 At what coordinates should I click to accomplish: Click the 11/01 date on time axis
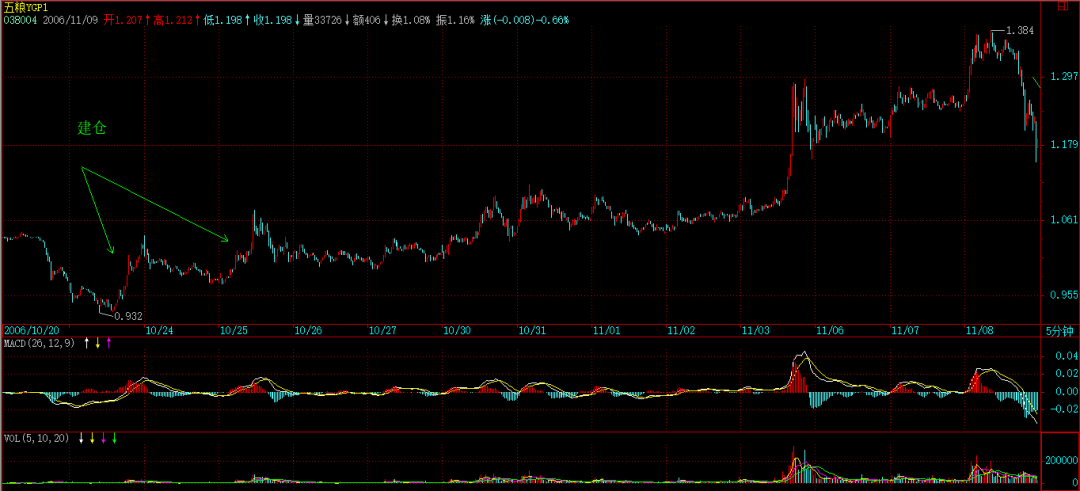606,331
